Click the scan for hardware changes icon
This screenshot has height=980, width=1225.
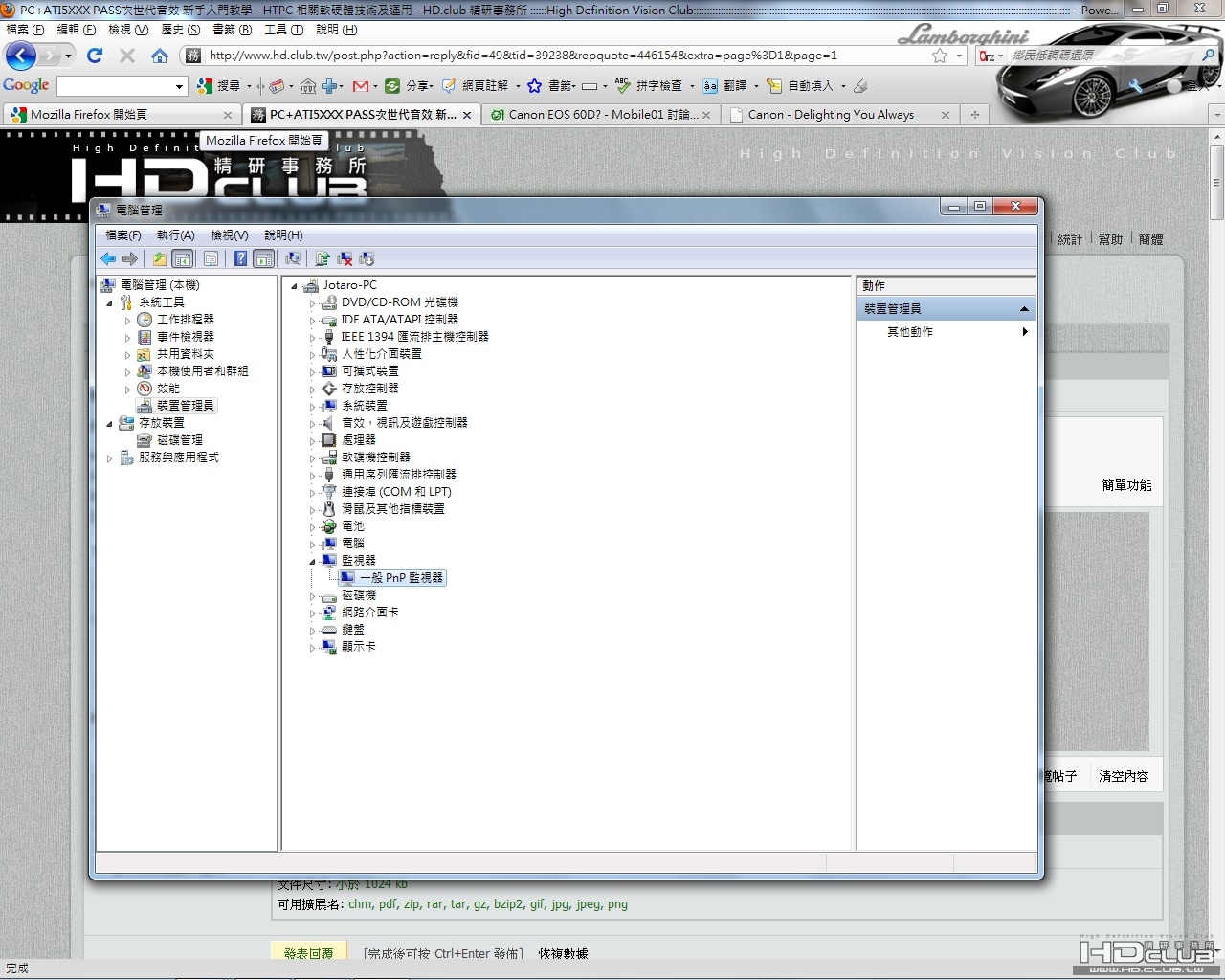pyautogui.click(x=293, y=258)
